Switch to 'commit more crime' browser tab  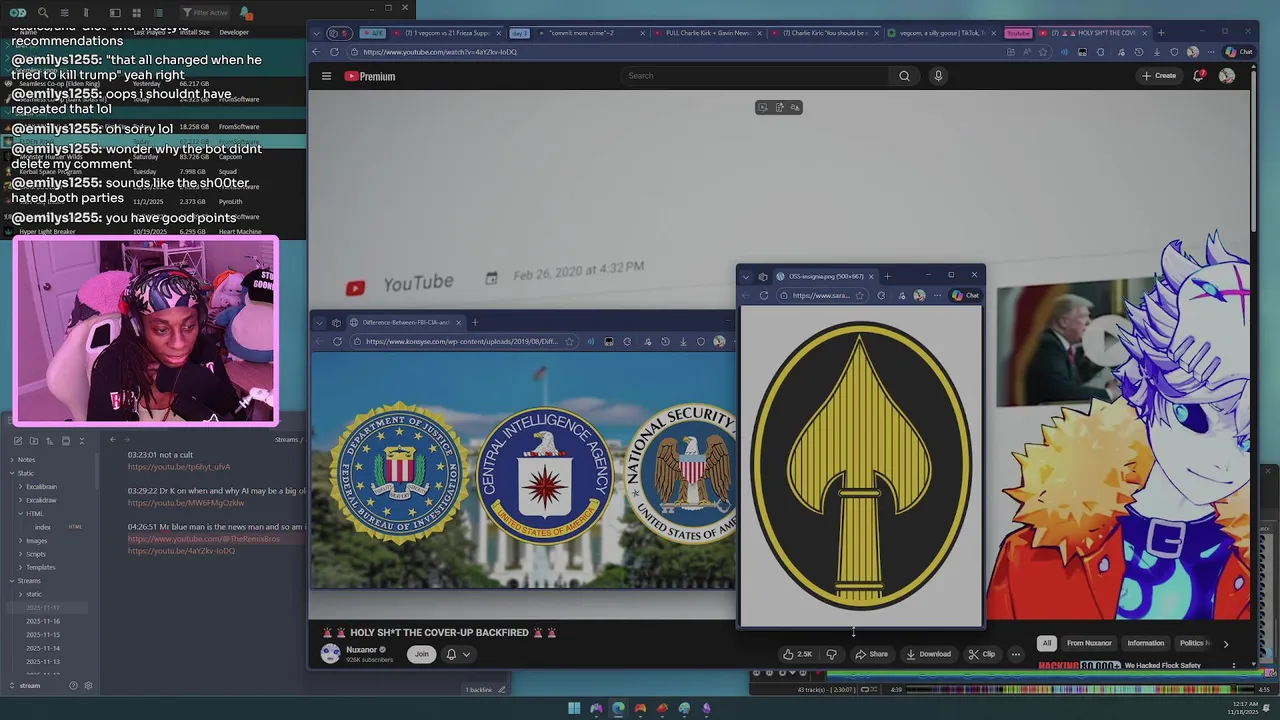(x=590, y=33)
